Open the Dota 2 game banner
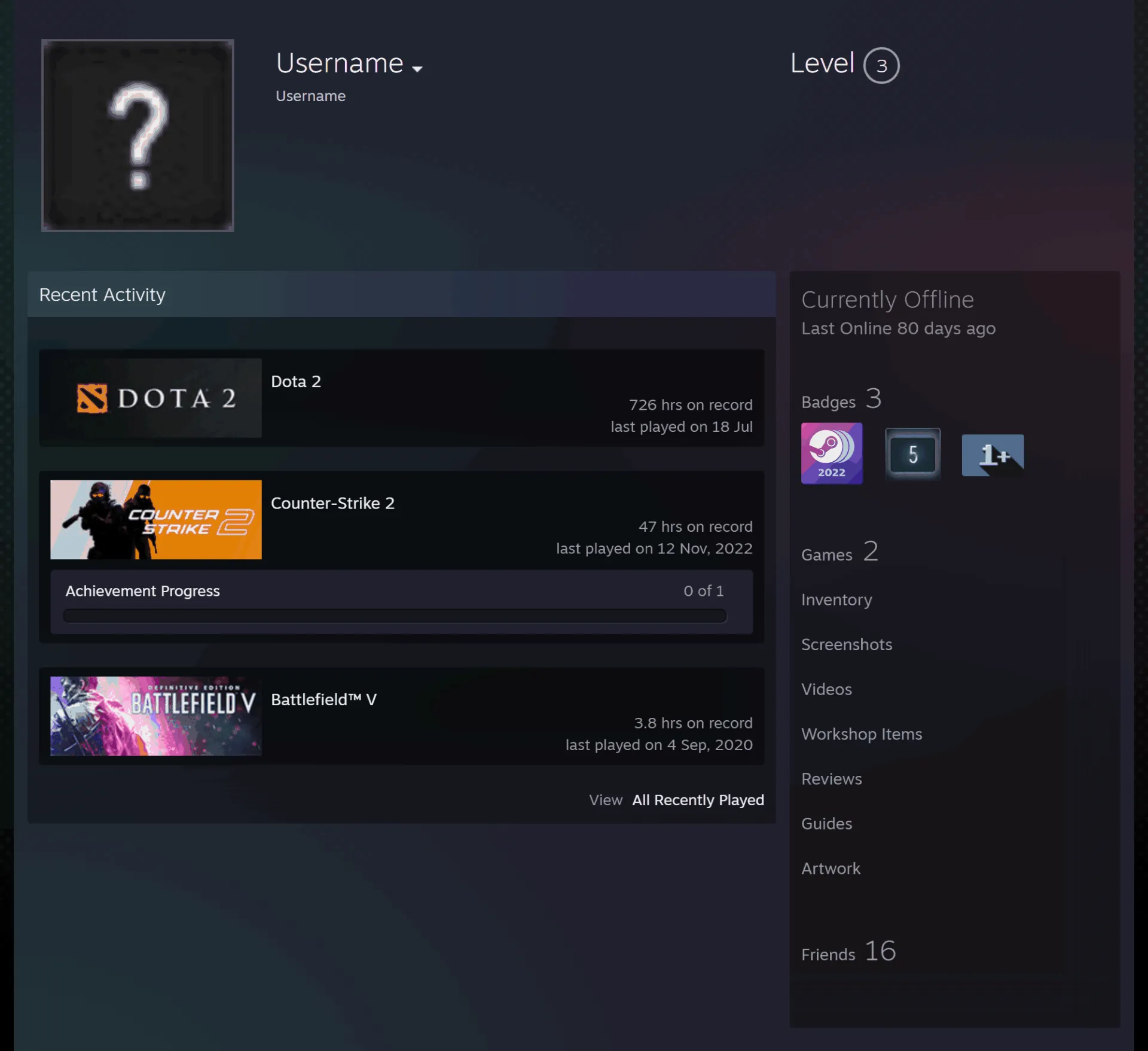This screenshot has width=1148, height=1051. click(156, 398)
